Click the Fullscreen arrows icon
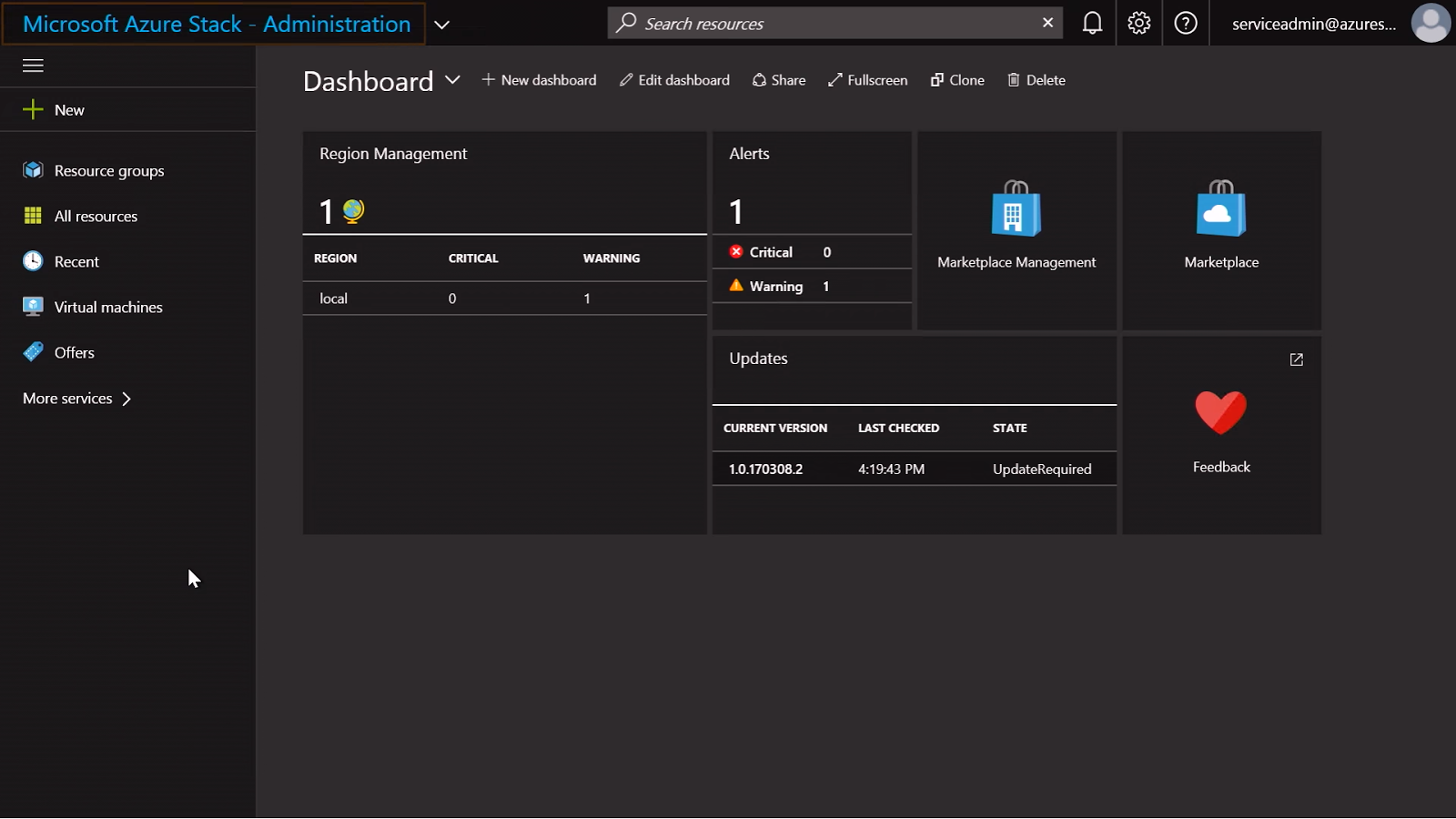This screenshot has width=1456, height=819. coord(835,80)
